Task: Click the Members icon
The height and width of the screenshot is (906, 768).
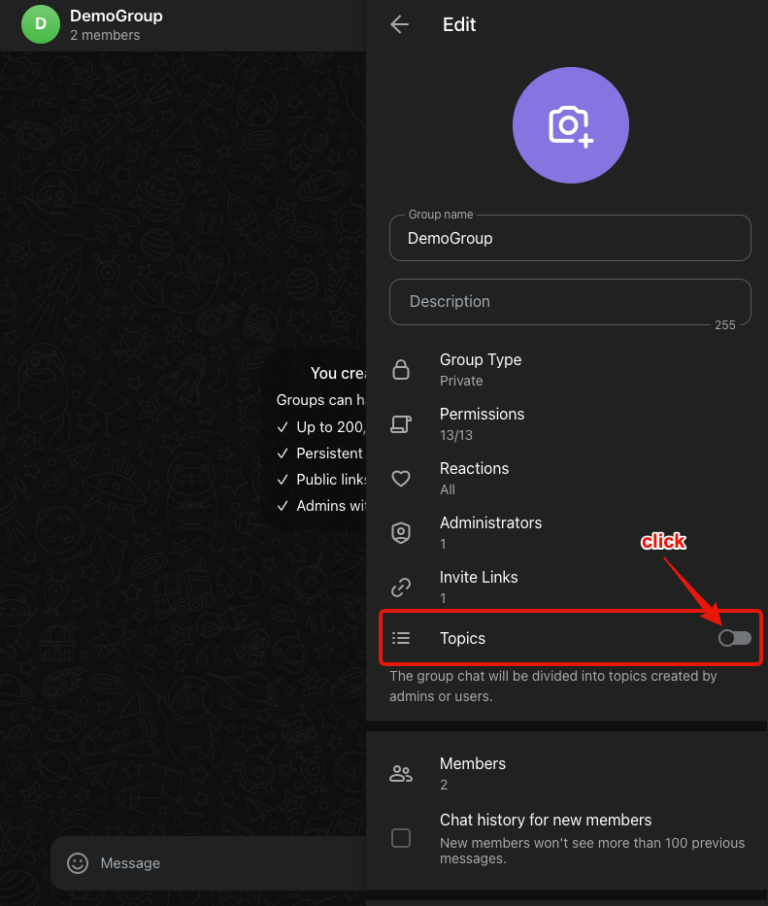Action: 401,772
